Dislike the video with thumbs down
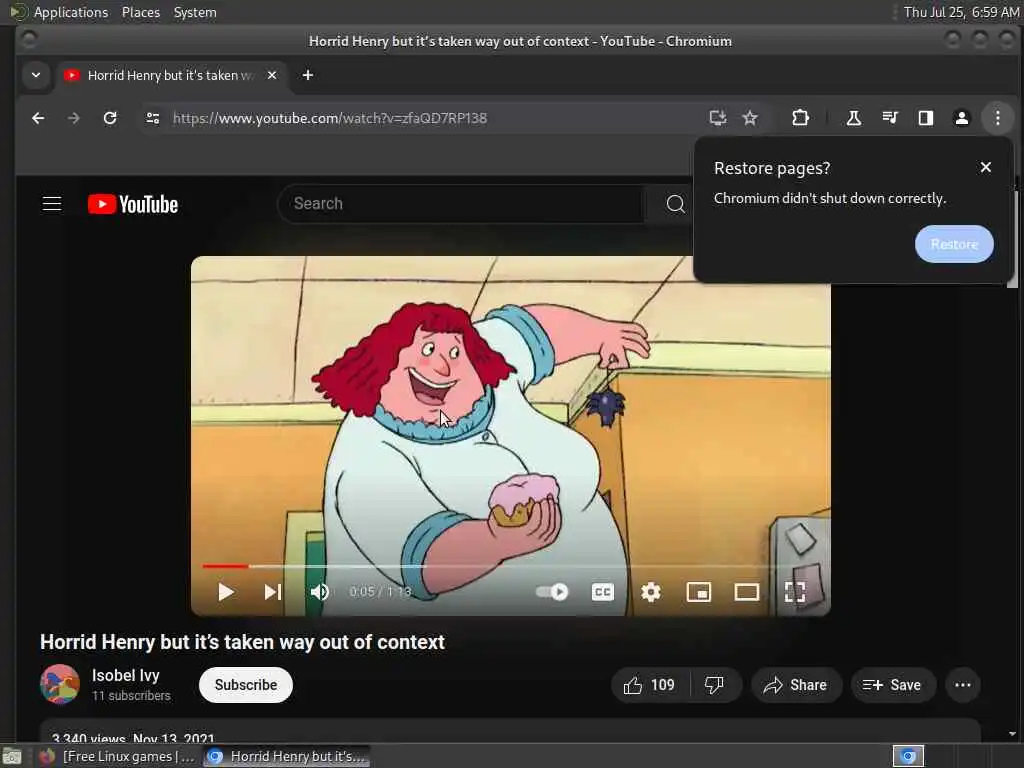 714,685
